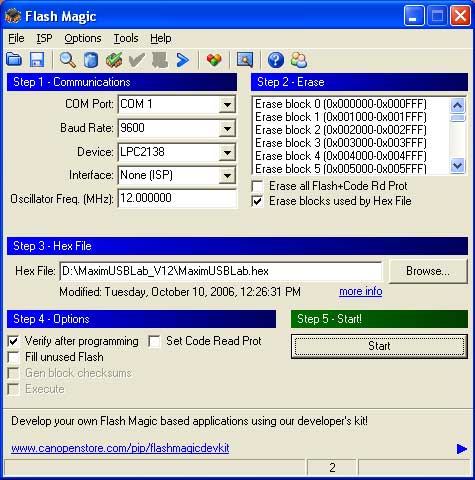This screenshot has width=475, height=480.
Task: Click the erase list scroll up arrow
Action: click(x=457, y=106)
